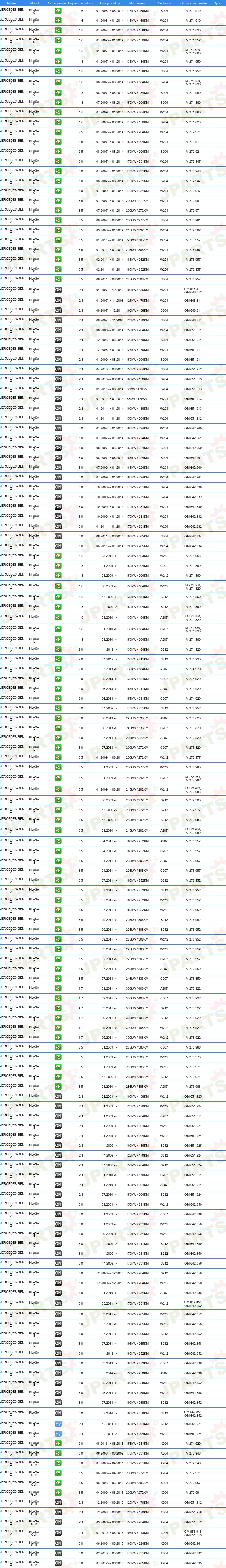The width and height of the screenshot is (226, 1568).
Task: Click engine code M 273.970
Action: pos(194,1057)
